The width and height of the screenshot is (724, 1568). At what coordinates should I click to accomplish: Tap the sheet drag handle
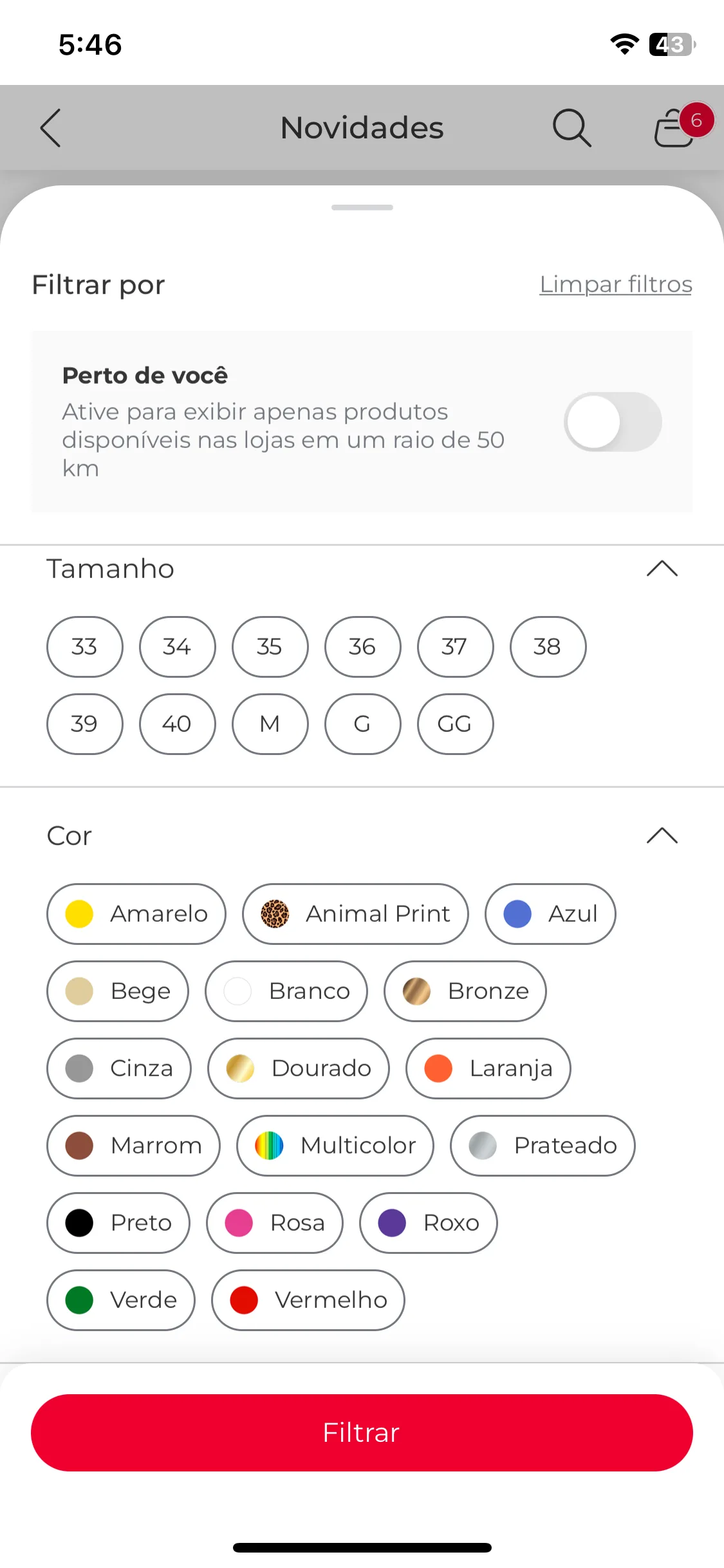[x=362, y=207]
